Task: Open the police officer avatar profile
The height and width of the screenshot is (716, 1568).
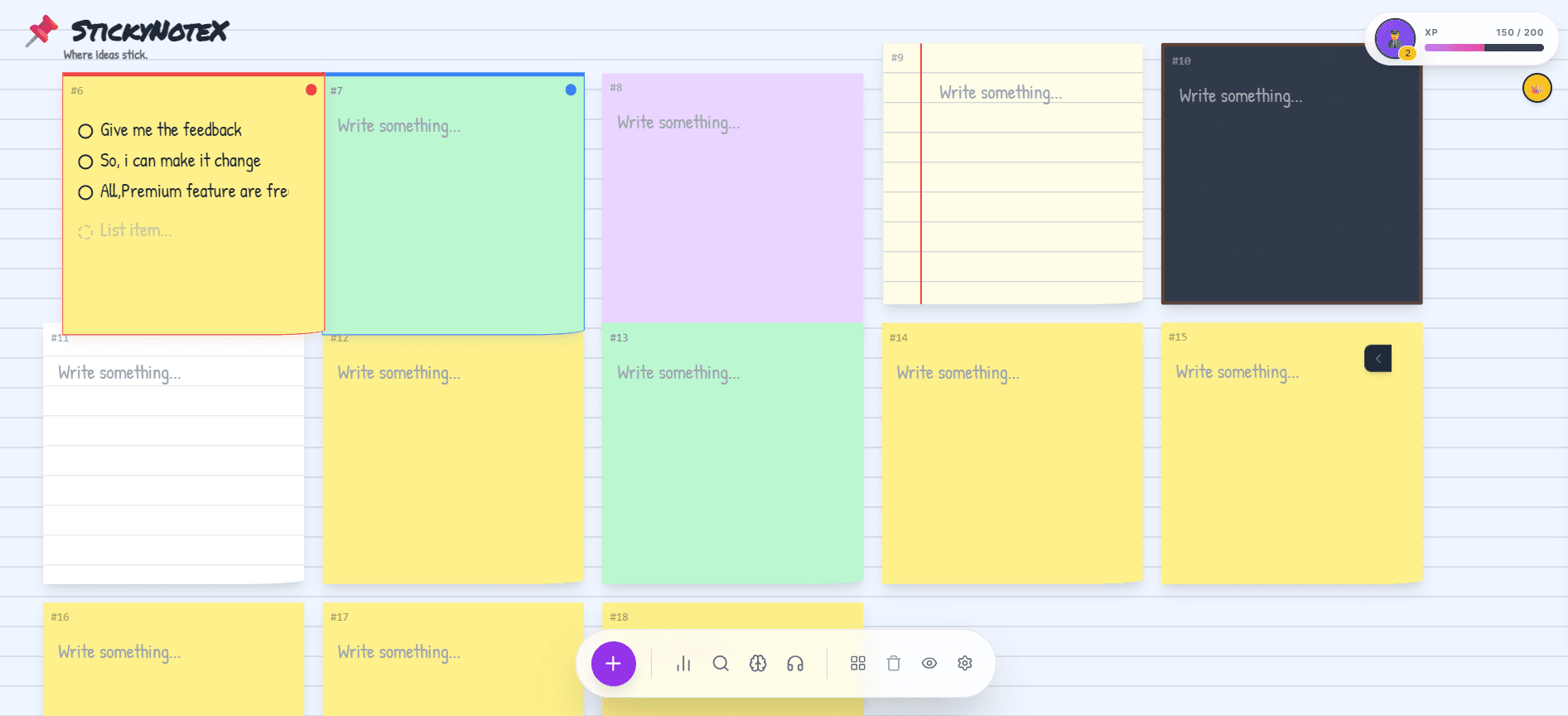Action: coord(1394,38)
